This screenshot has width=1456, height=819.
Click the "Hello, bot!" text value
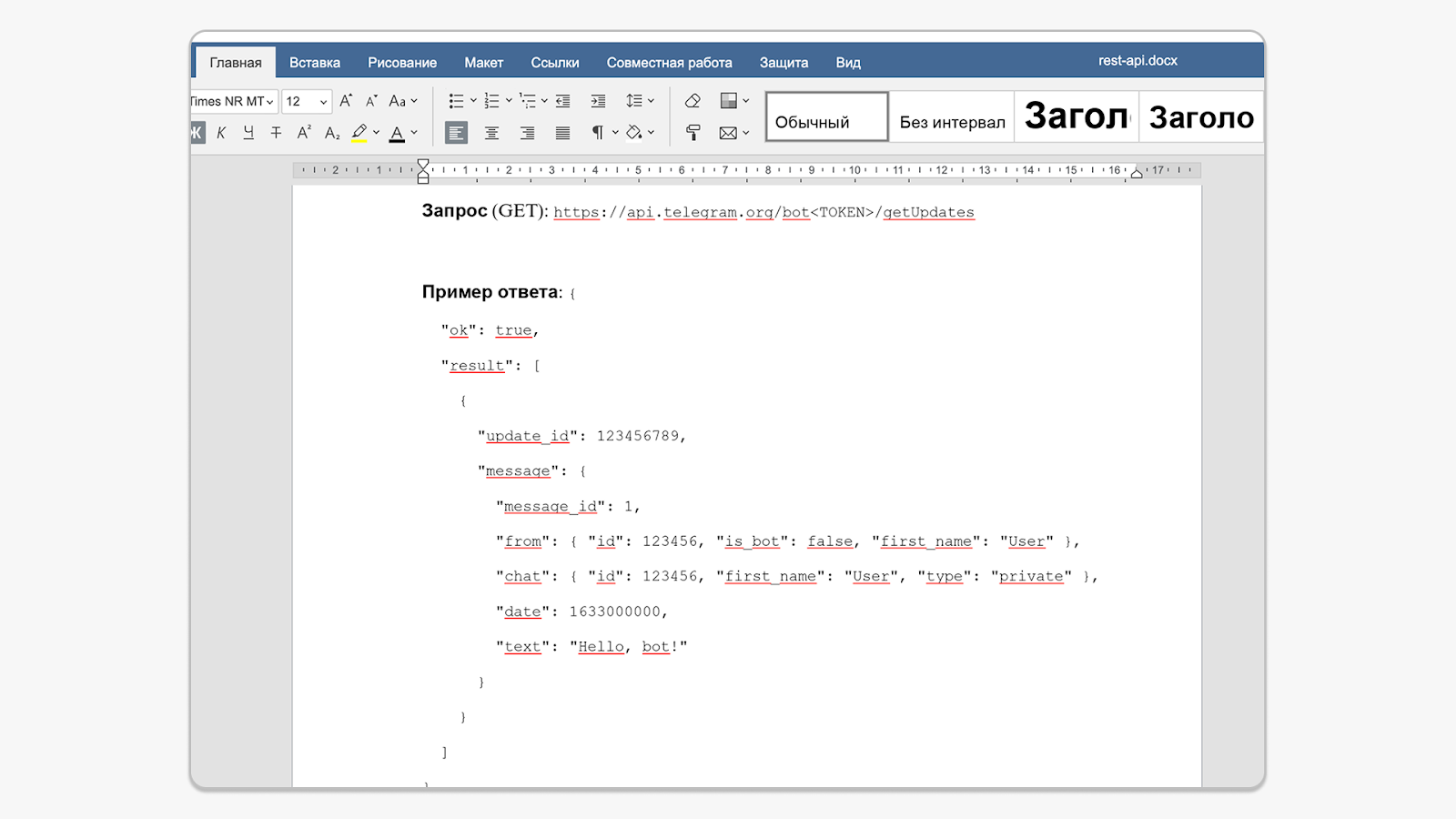(629, 647)
